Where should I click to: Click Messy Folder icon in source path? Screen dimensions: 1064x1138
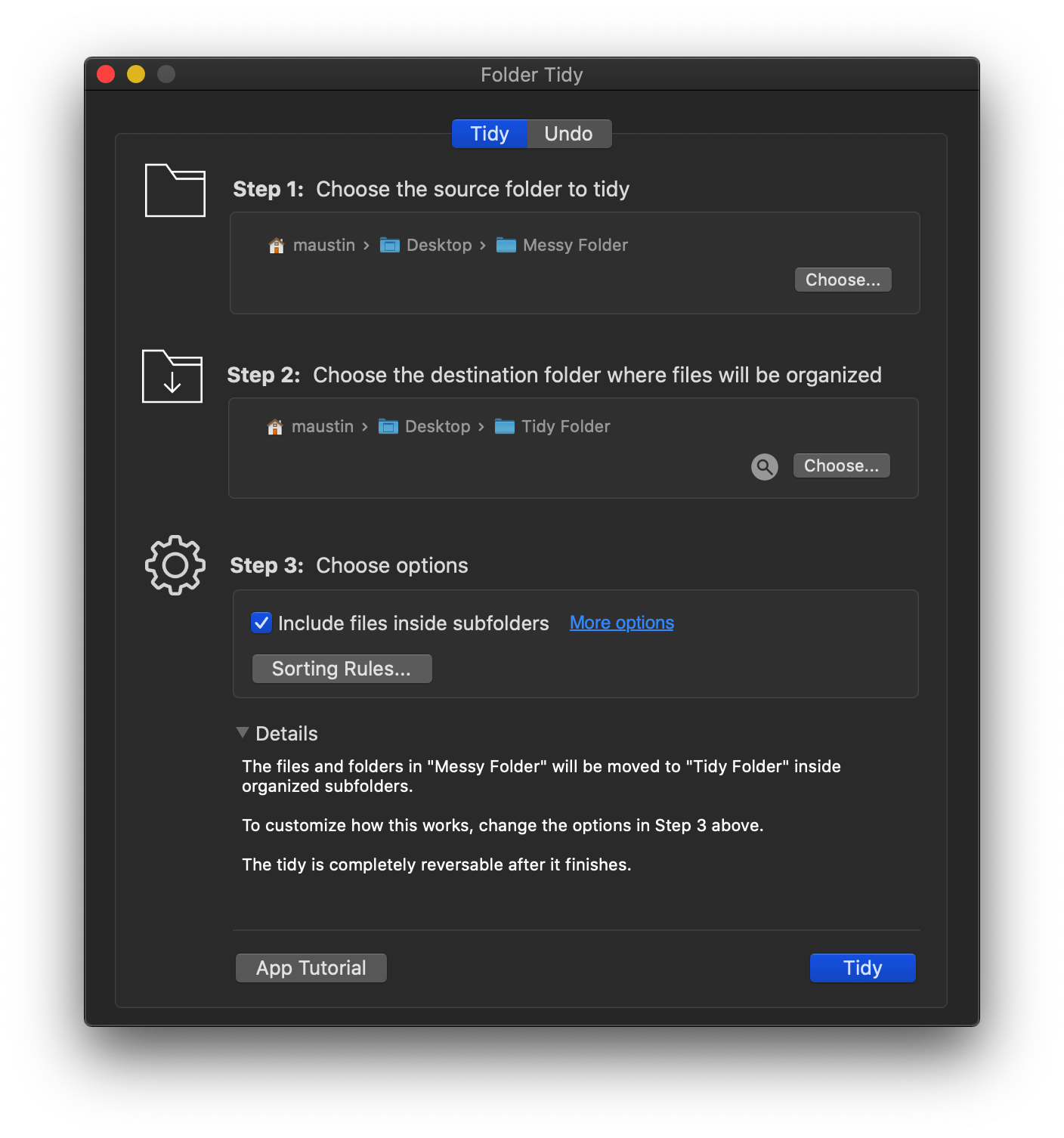pyautogui.click(x=506, y=245)
